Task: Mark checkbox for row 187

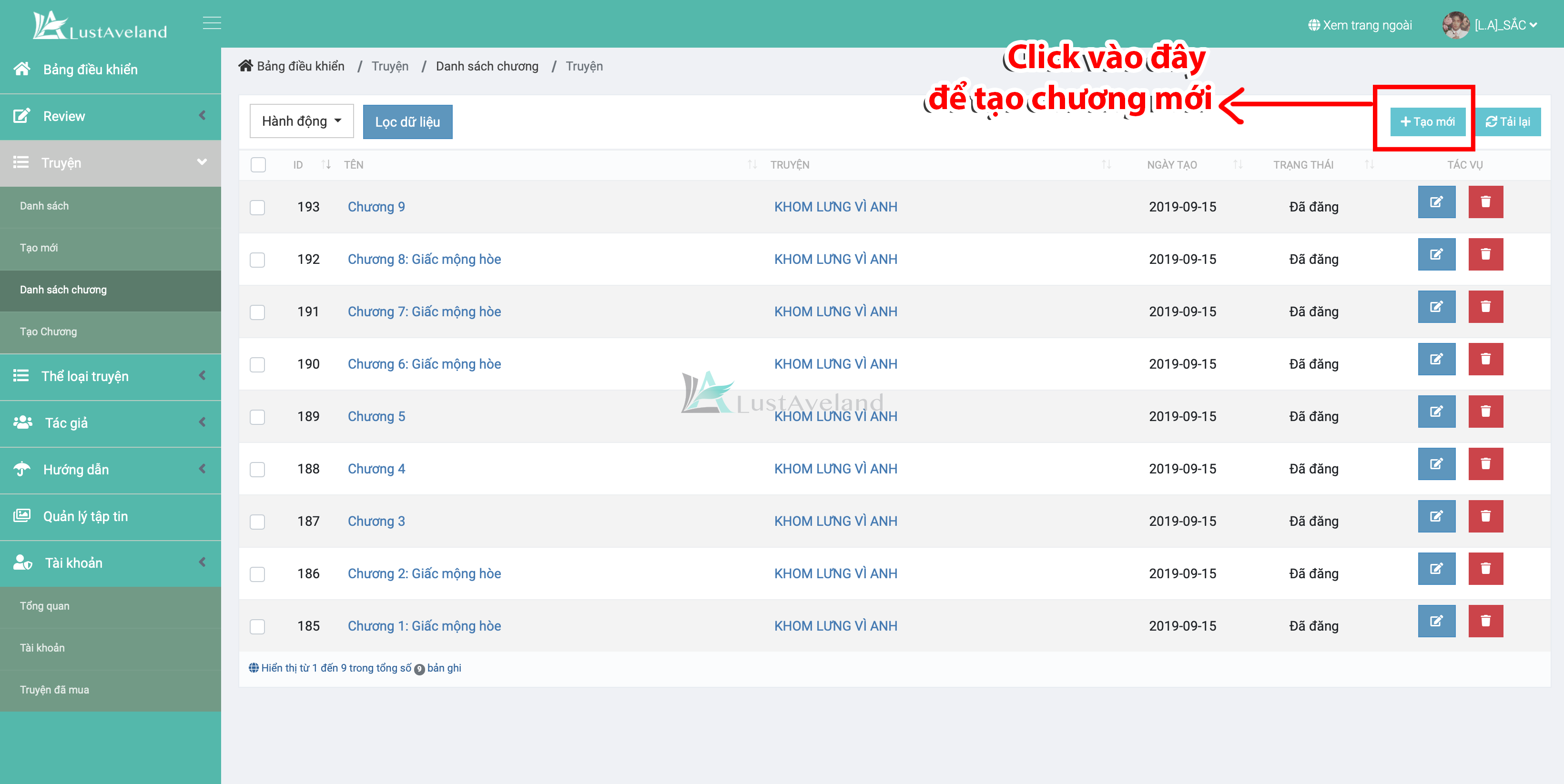Action: pyautogui.click(x=257, y=522)
